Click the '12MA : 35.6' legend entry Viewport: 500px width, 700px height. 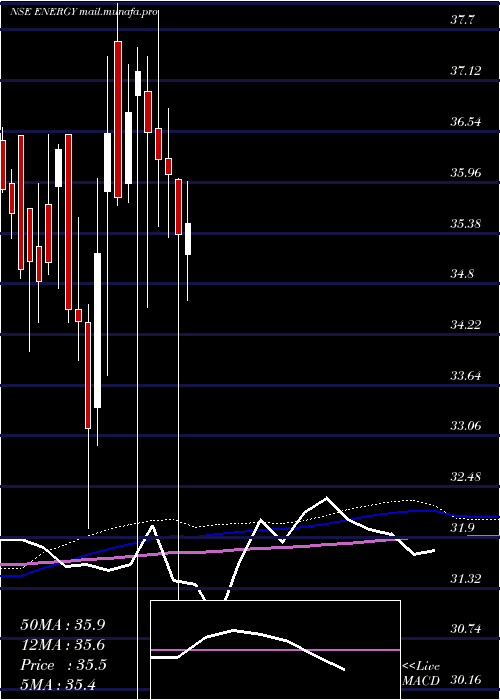tap(63, 645)
